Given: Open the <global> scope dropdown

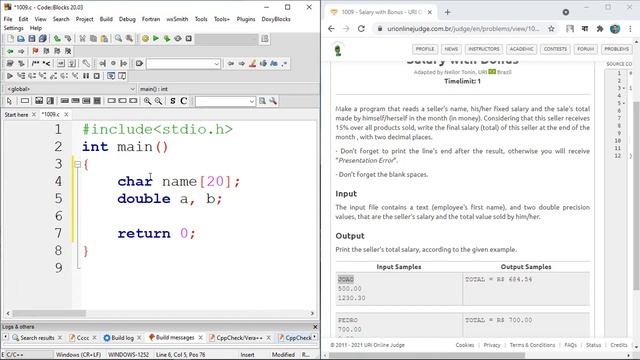Looking at the screenshot, I should tap(70, 89).
